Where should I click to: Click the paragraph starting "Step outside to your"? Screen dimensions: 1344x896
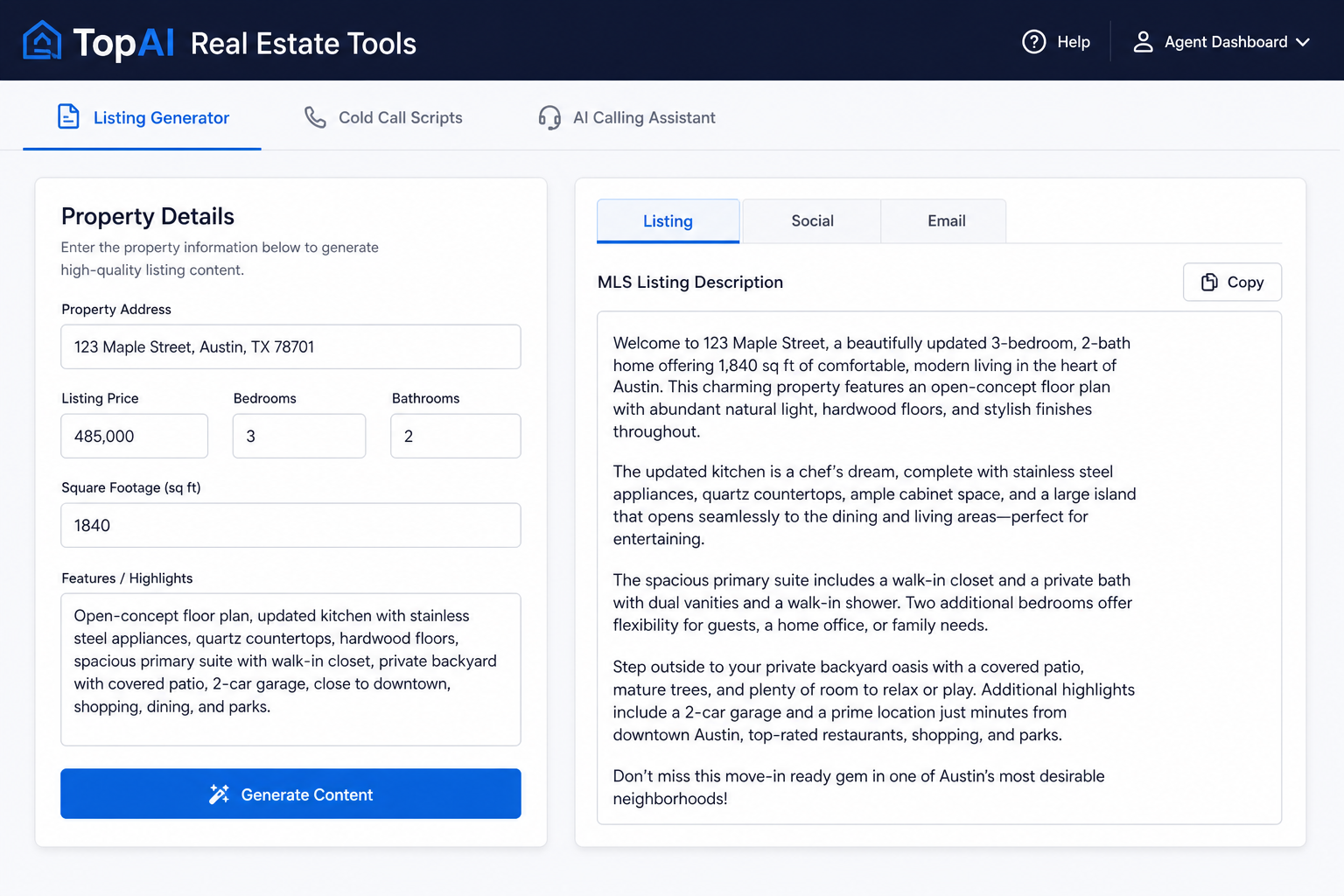(x=873, y=700)
